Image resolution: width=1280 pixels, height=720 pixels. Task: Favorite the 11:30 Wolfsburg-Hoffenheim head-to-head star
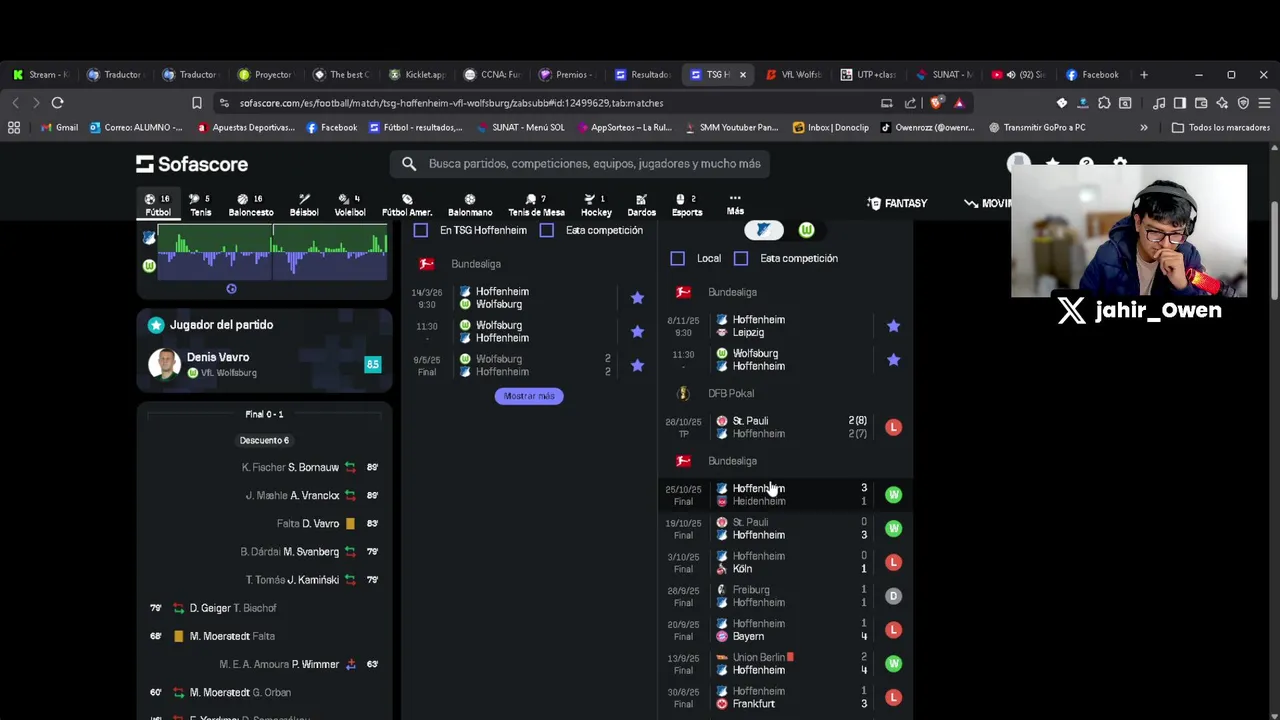[x=637, y=332]
